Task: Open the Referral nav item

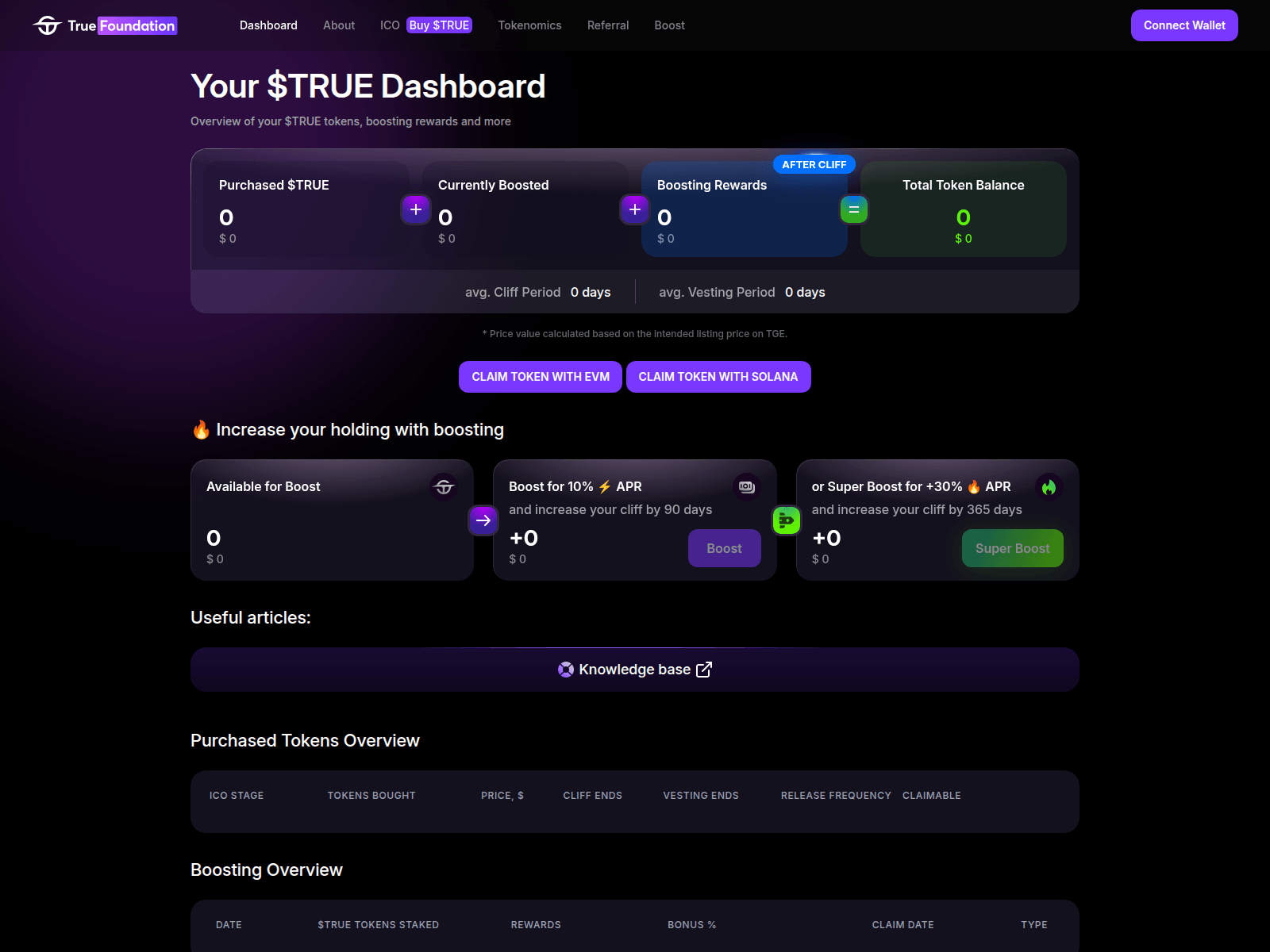Action: click(608, 25)
